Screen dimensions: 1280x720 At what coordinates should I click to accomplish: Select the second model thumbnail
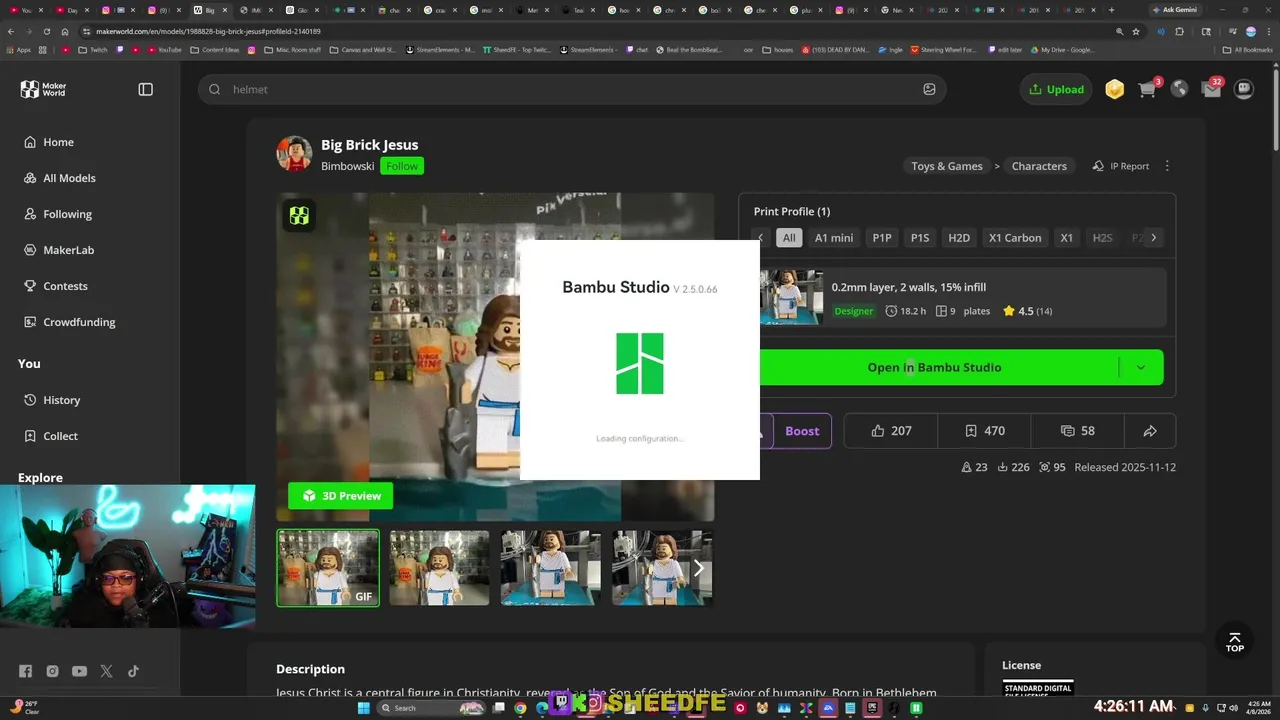click(439, 568)
